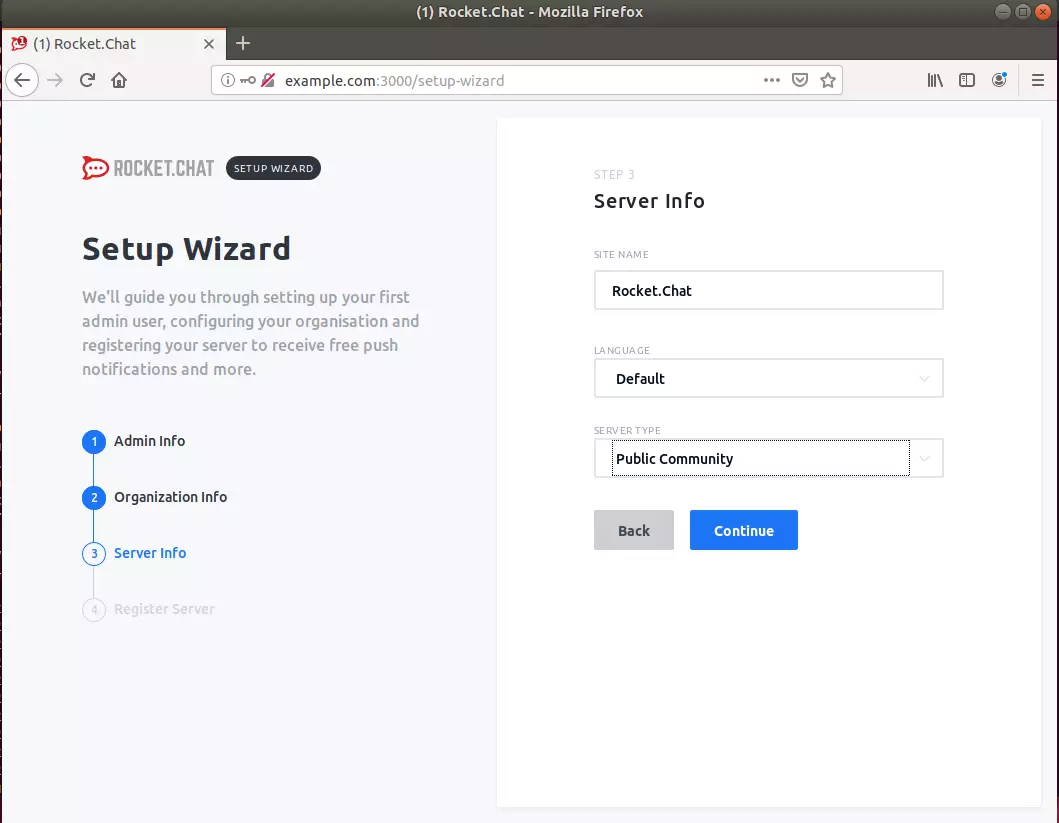Viewport: 1059px width, 823px height.
Task: Click the Server Info heading text
Action: pos(649,201)
